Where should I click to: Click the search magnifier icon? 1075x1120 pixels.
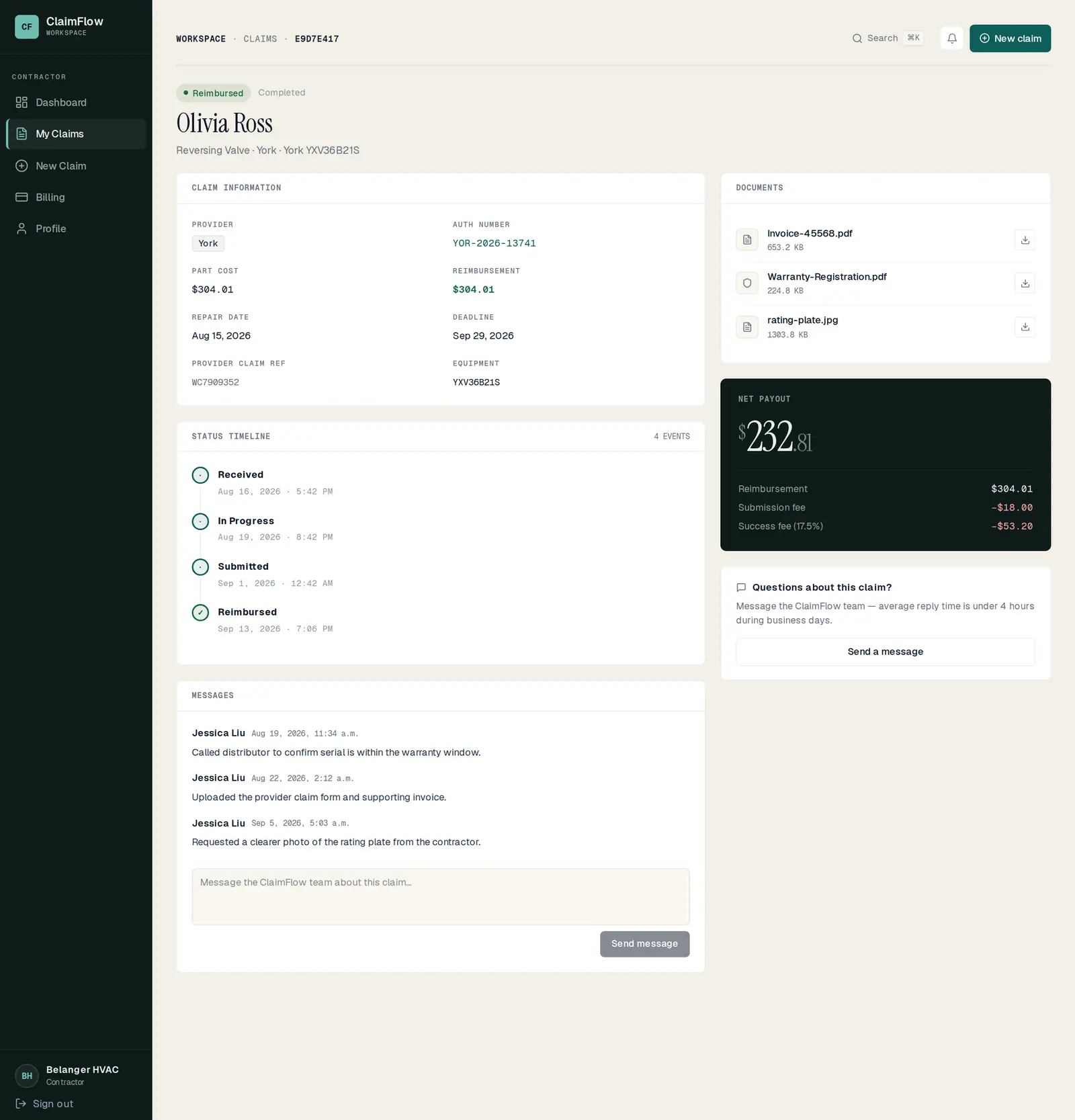857,38
